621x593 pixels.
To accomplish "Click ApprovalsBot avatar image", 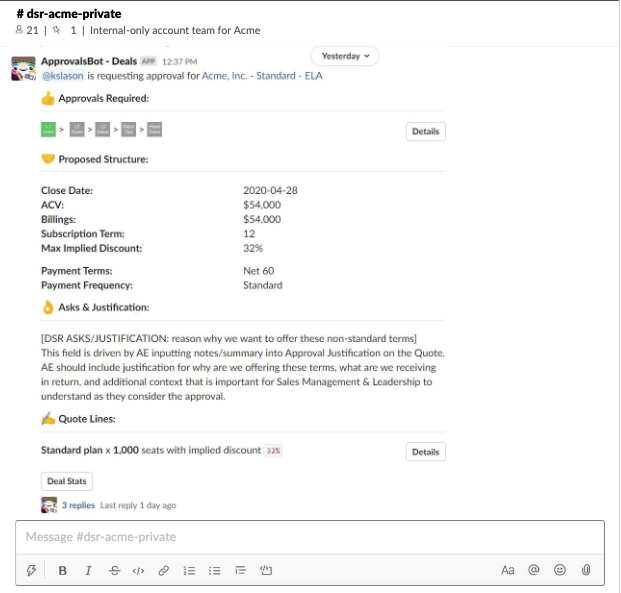I will [x=23, y=69].
